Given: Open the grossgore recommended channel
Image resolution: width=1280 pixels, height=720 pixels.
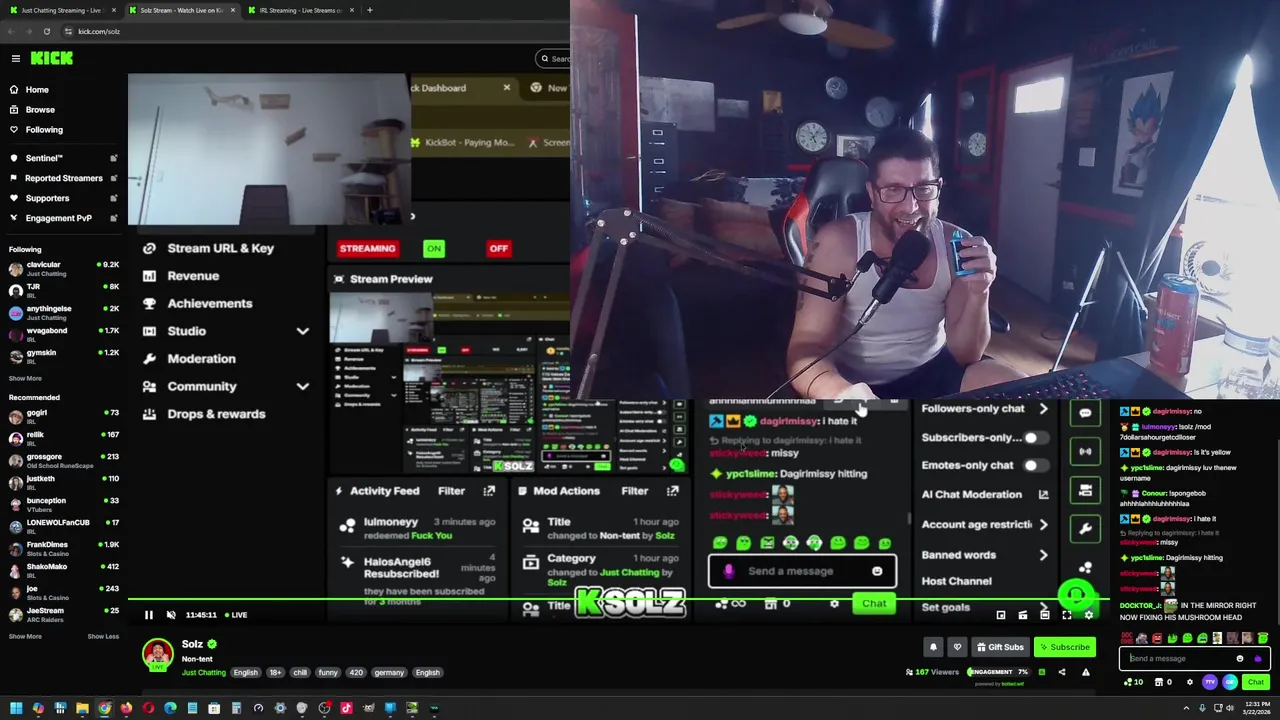Looking at the screenshot, I should pos(64,460).
